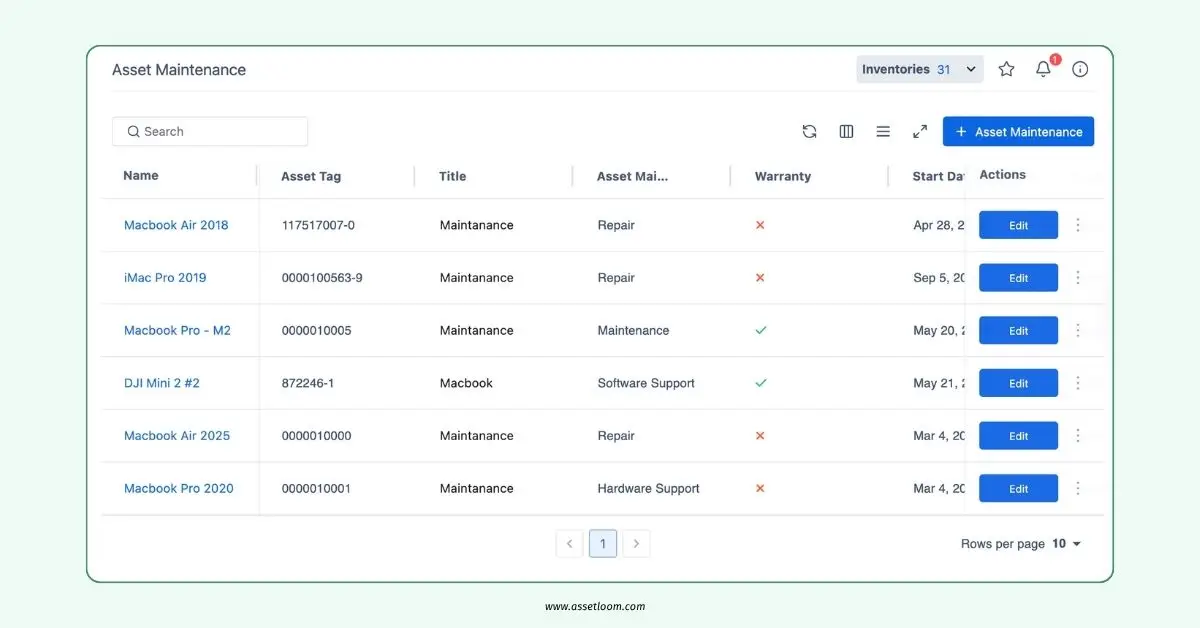Change row density with lines icon

click(x=883, y=131)
